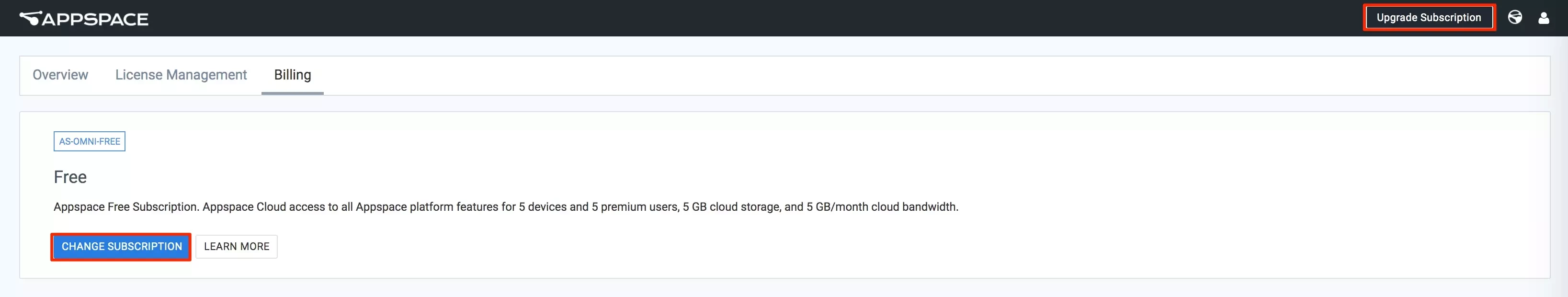The width and height of the screenshot is (1568, 297).
Task: Click the Appspace Free Subscription description text
Action: coord(506,207)
